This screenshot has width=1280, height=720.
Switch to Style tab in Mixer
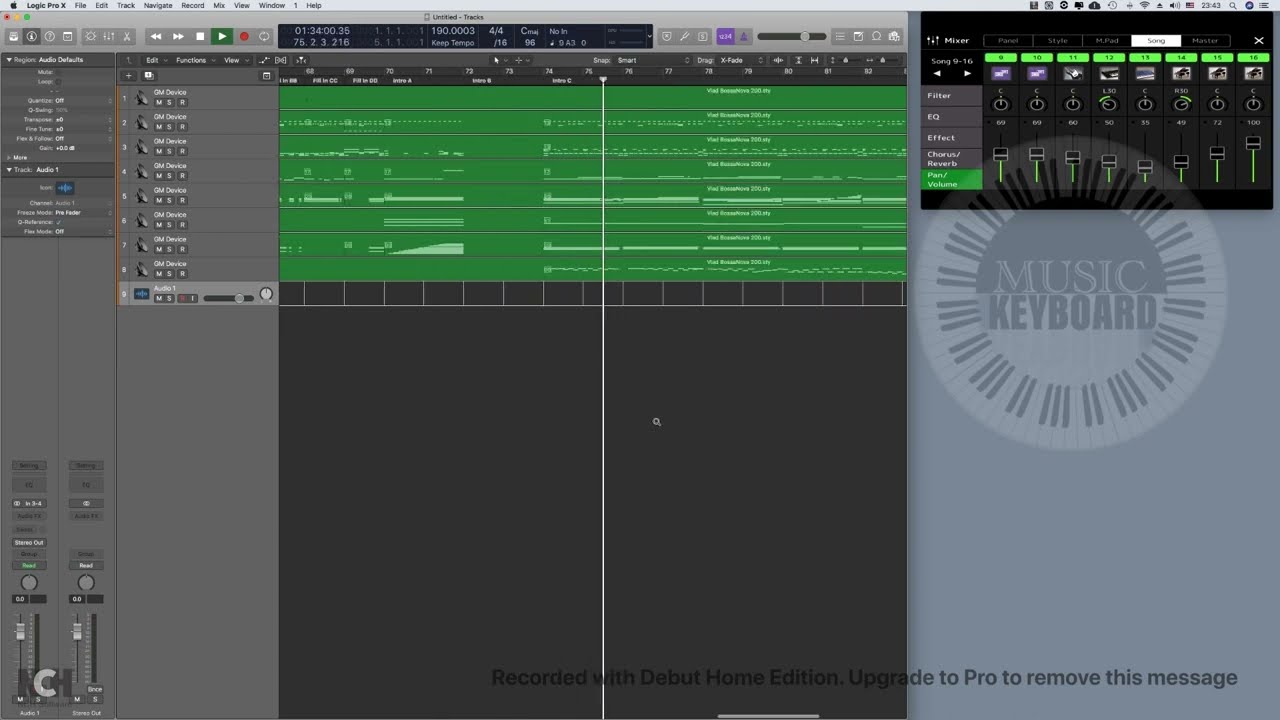coord(1057,41)
